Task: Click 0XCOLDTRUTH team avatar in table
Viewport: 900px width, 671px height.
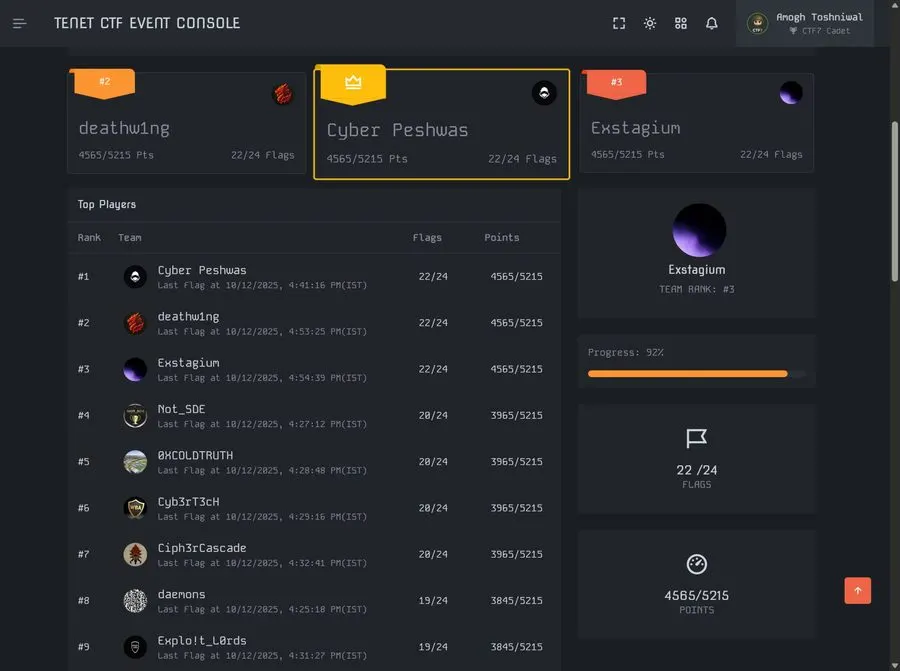Action: click(x=135, y=462)
